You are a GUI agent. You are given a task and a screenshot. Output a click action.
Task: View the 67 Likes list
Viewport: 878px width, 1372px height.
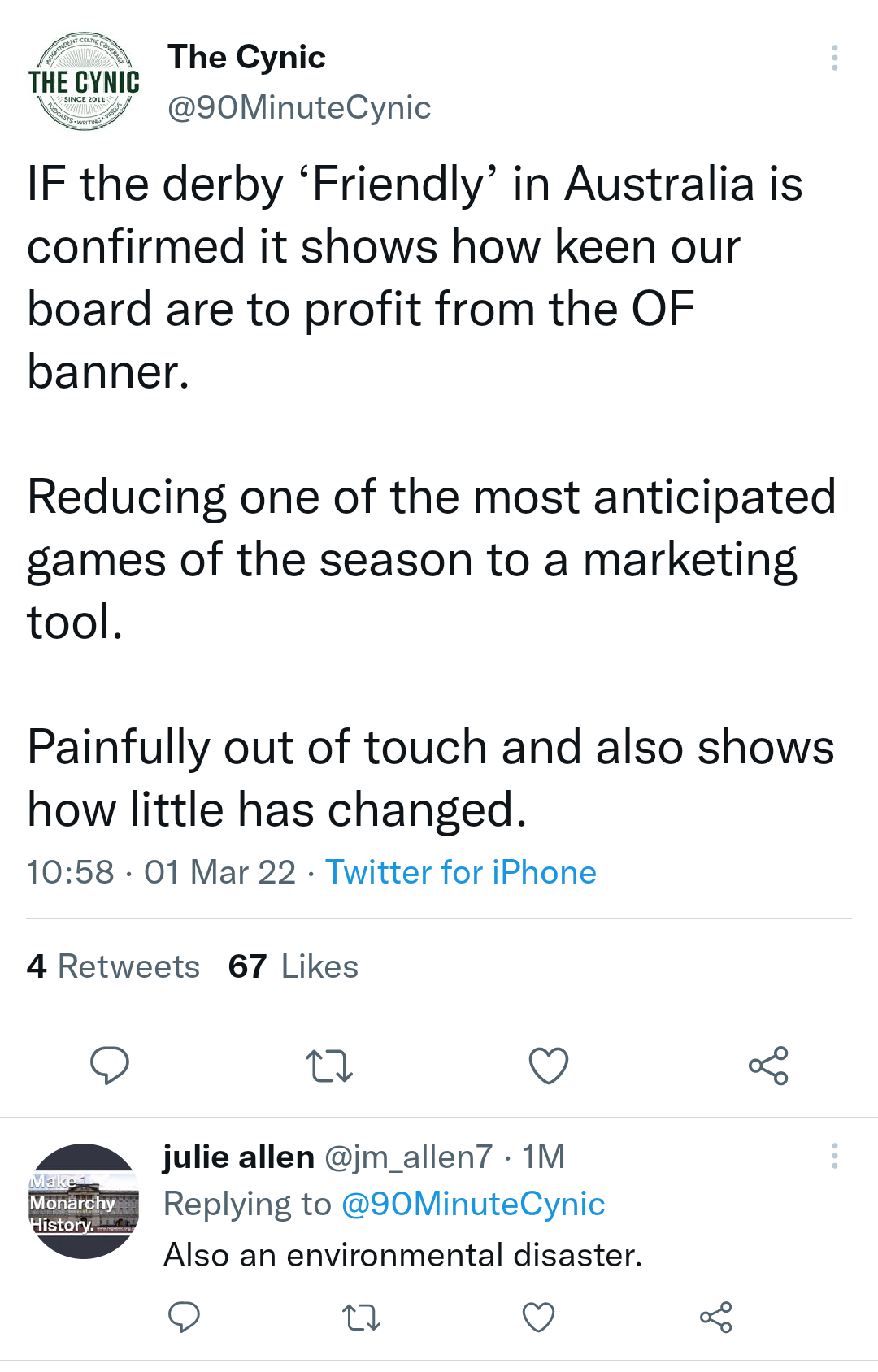293,966
